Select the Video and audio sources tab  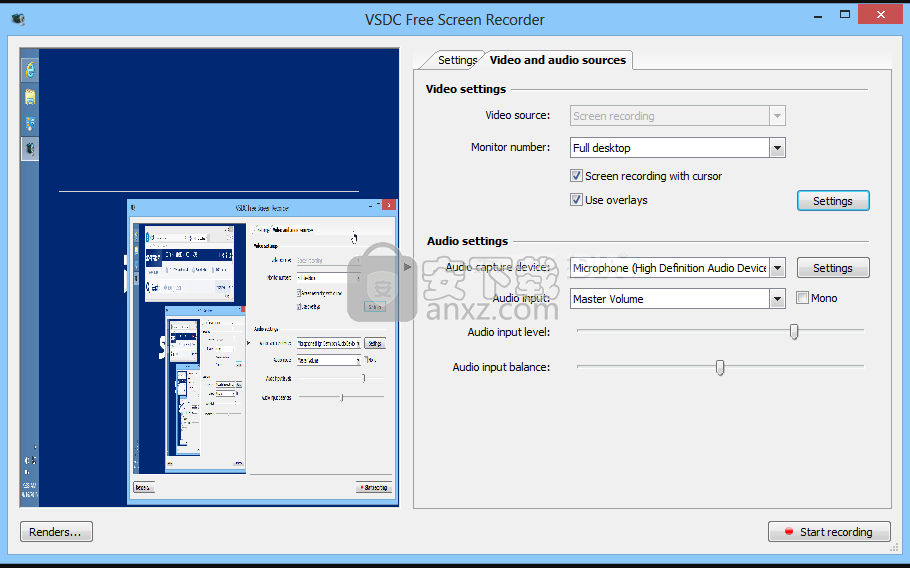(557, 60)
